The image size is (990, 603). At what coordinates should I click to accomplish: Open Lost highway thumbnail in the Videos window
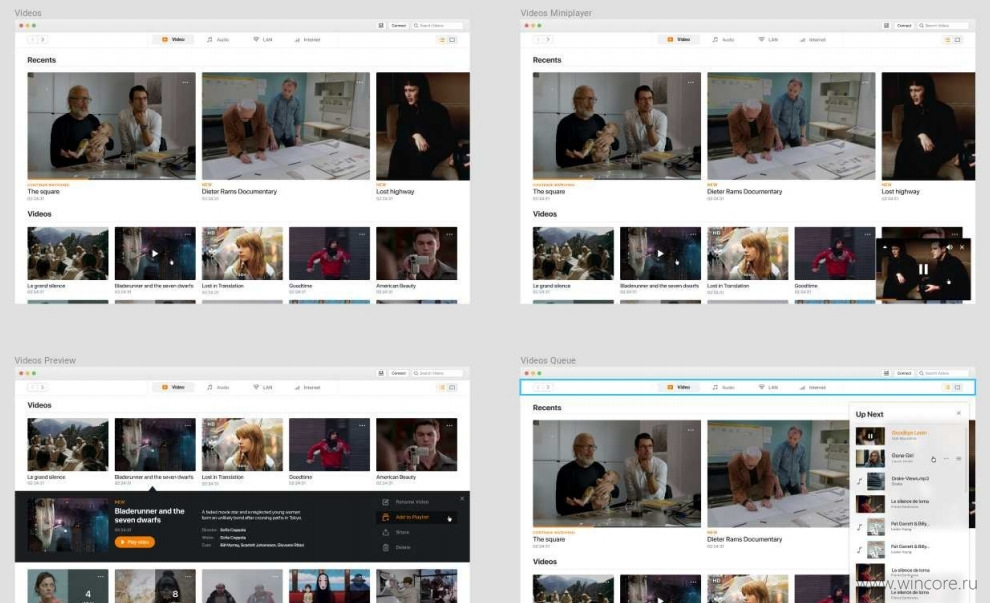tap(423, 126)
